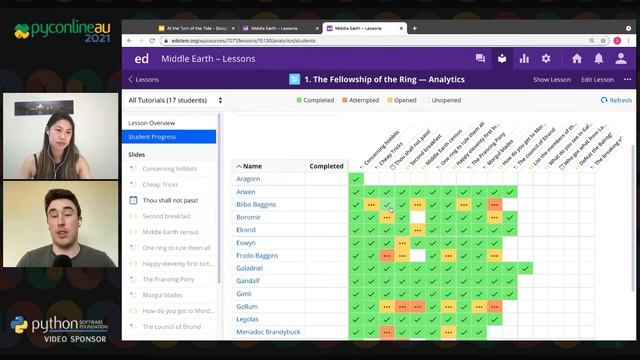Sort by the Completed column header
Viewport: 640px width, 360px height.
pyautogui.click(x=326, y=166)
